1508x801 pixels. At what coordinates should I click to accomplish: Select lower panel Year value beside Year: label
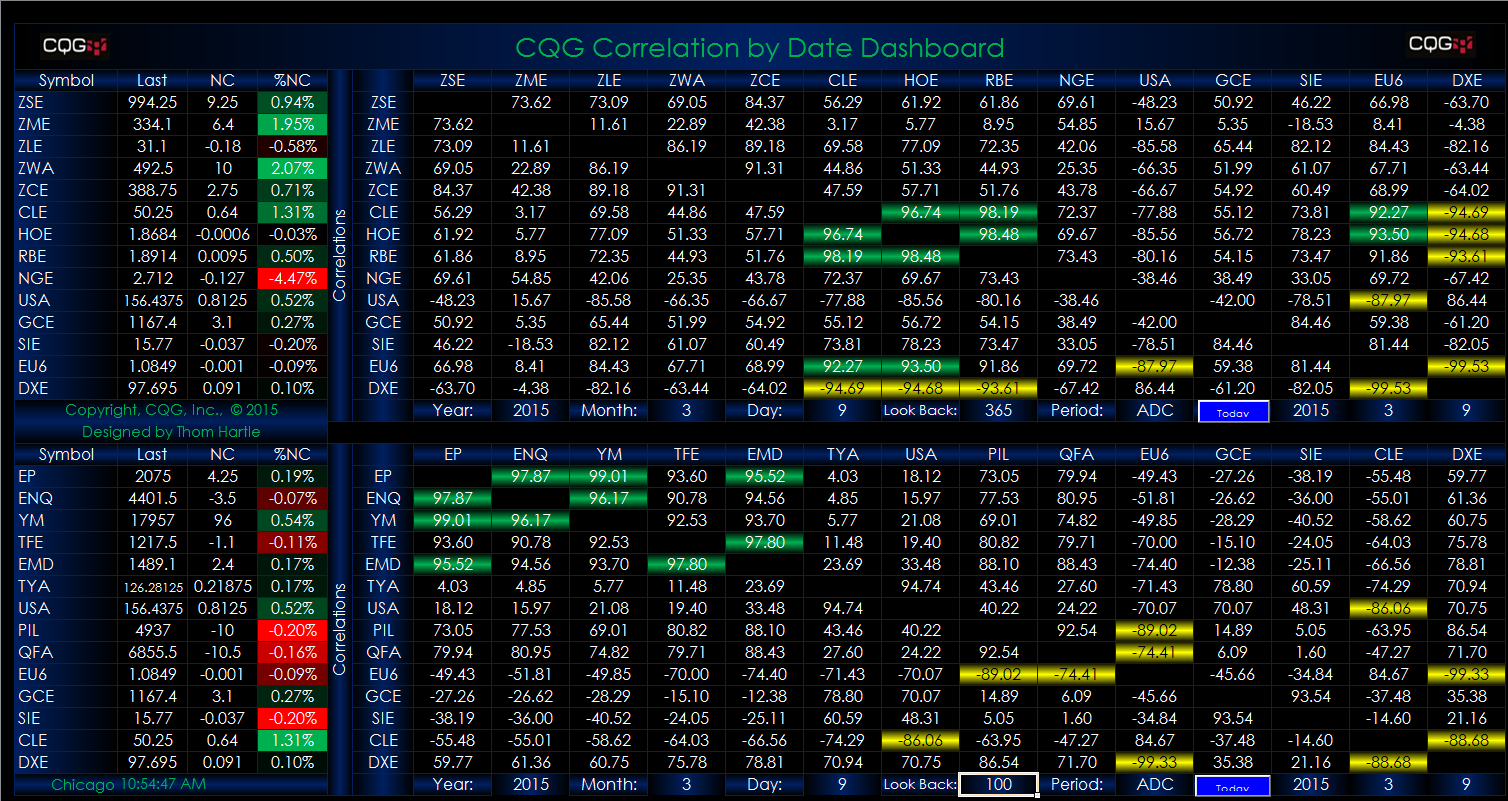pyautogui.click(x=531, y=784)
